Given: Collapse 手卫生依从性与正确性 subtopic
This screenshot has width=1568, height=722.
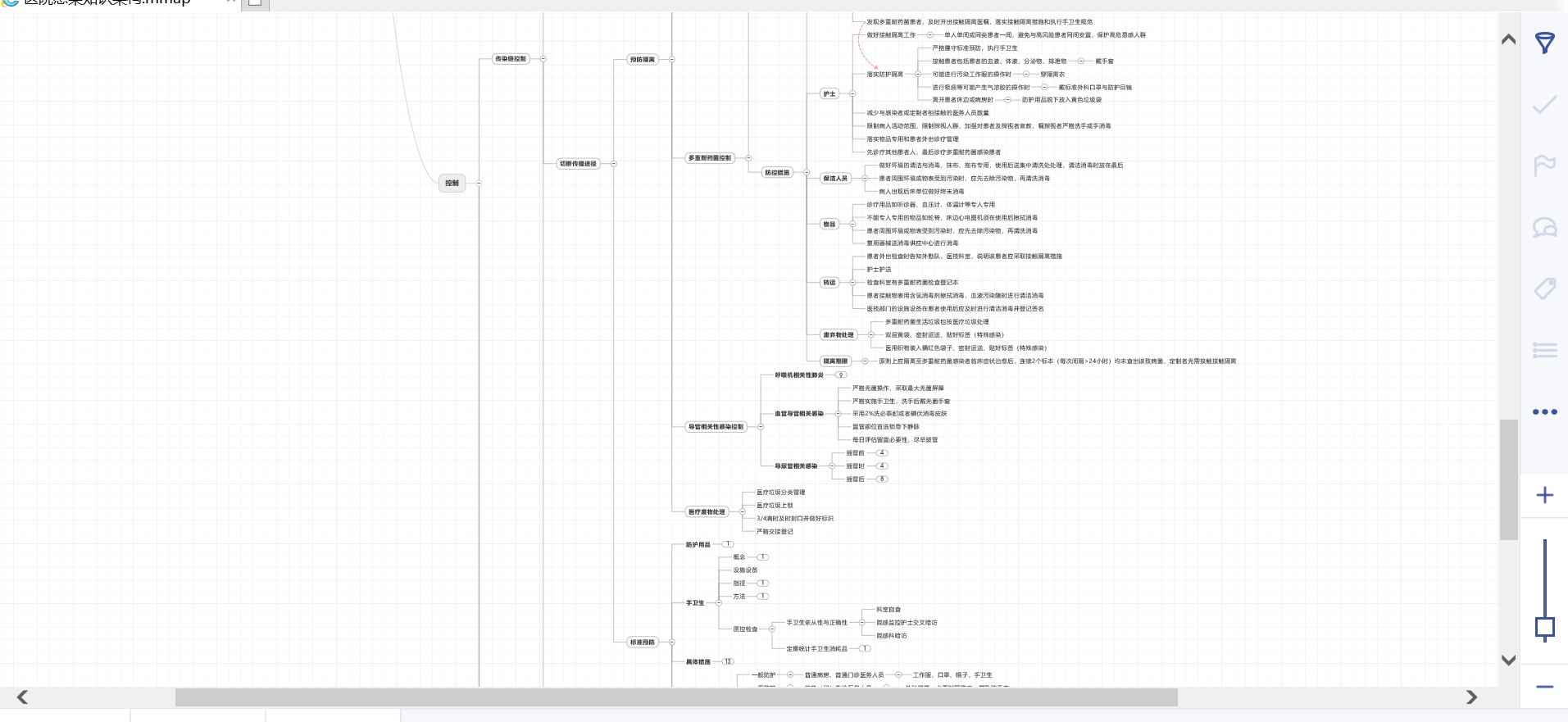Looking at the screenshot, I should tap(861, 623).
